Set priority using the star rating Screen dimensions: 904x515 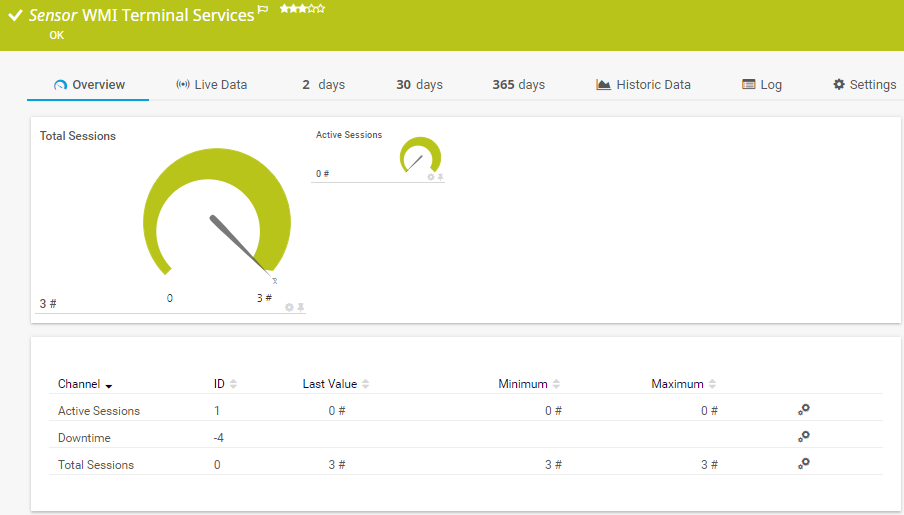[302, 8]
